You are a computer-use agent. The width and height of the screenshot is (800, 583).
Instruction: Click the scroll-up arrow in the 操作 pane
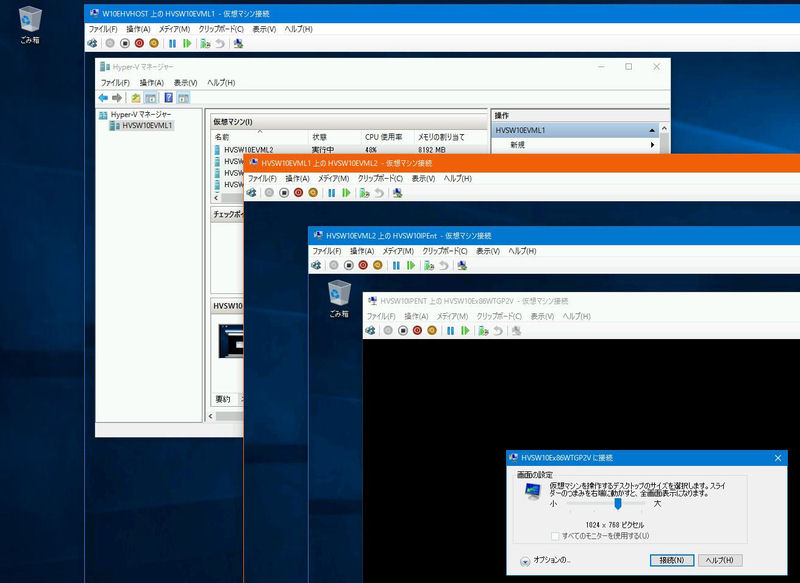(664, 129)
